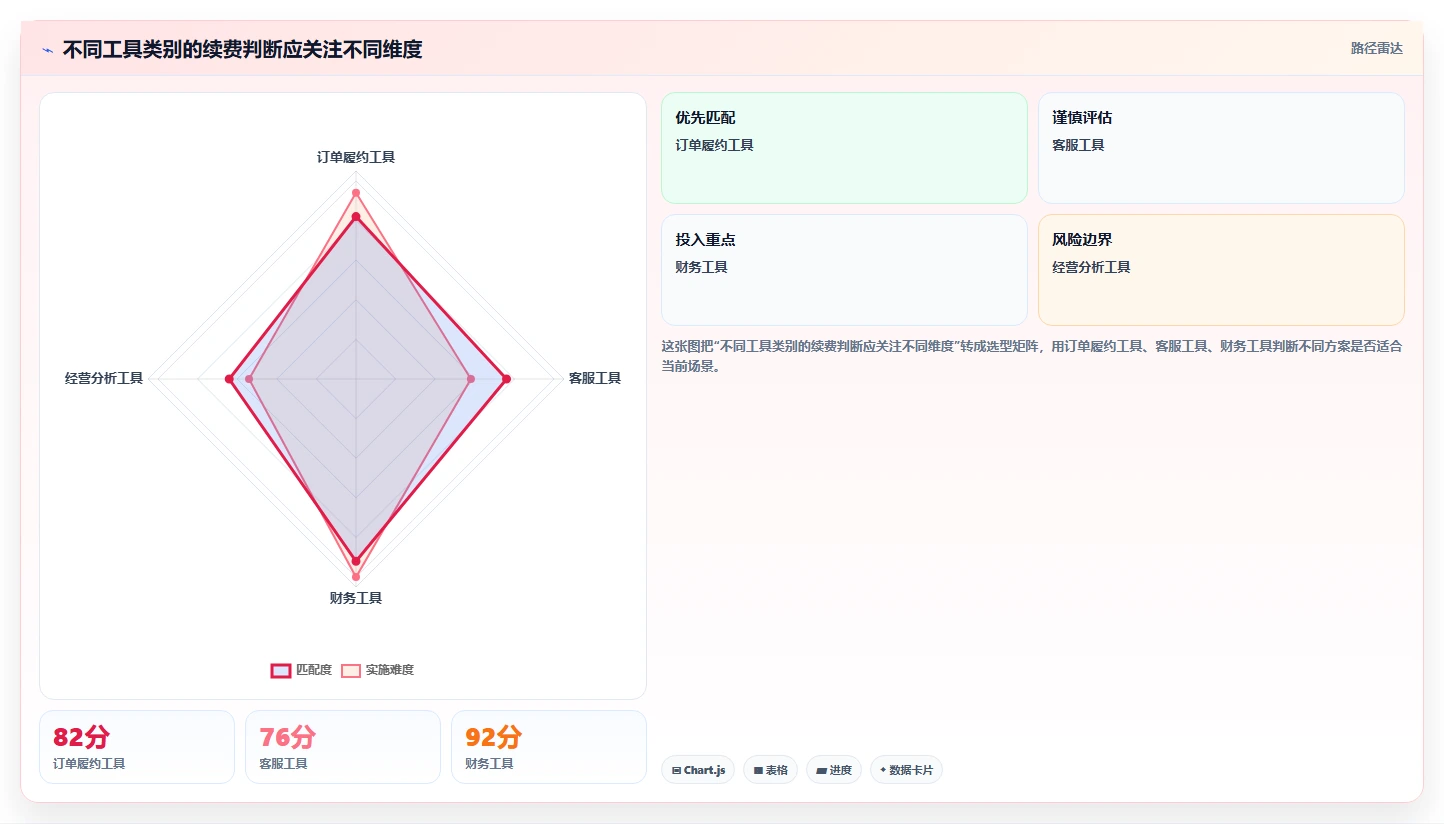Open the 谨慎评估 card
The width and height of the screenshot is (1444, 824).
1221,148
